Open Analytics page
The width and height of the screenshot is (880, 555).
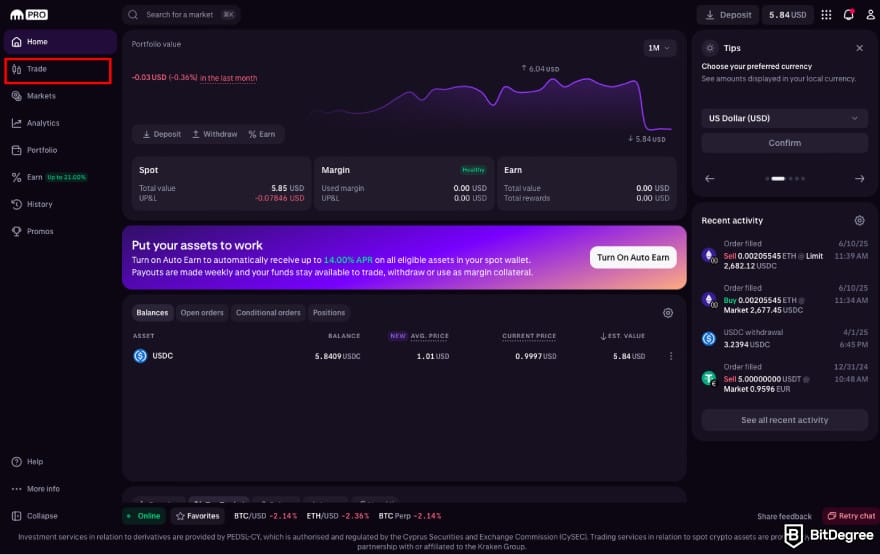point(60,123)
